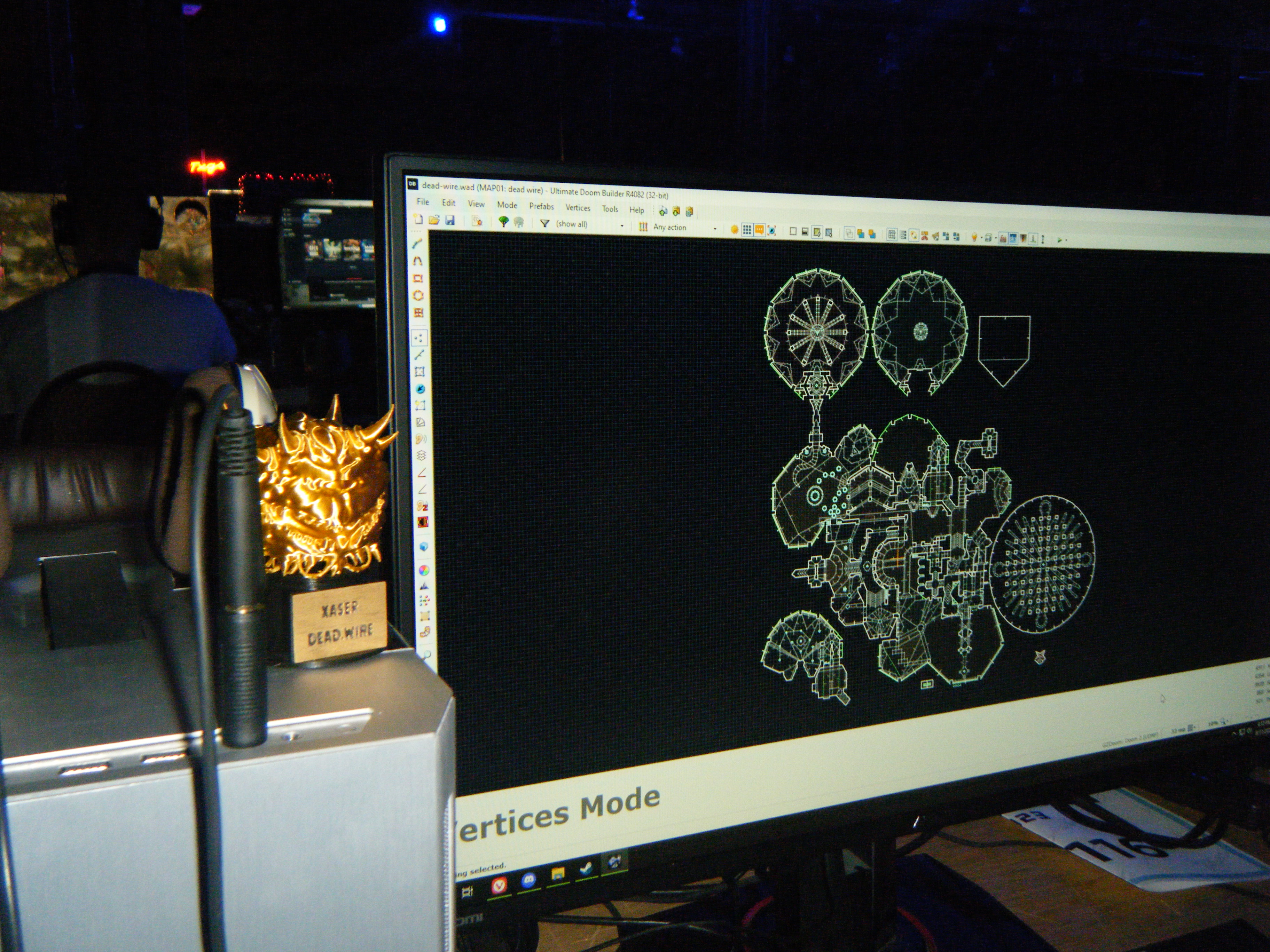This screenshot has height=952, width=1270.
Task: Click the funnel filter icon
Action: coord(544,223)
